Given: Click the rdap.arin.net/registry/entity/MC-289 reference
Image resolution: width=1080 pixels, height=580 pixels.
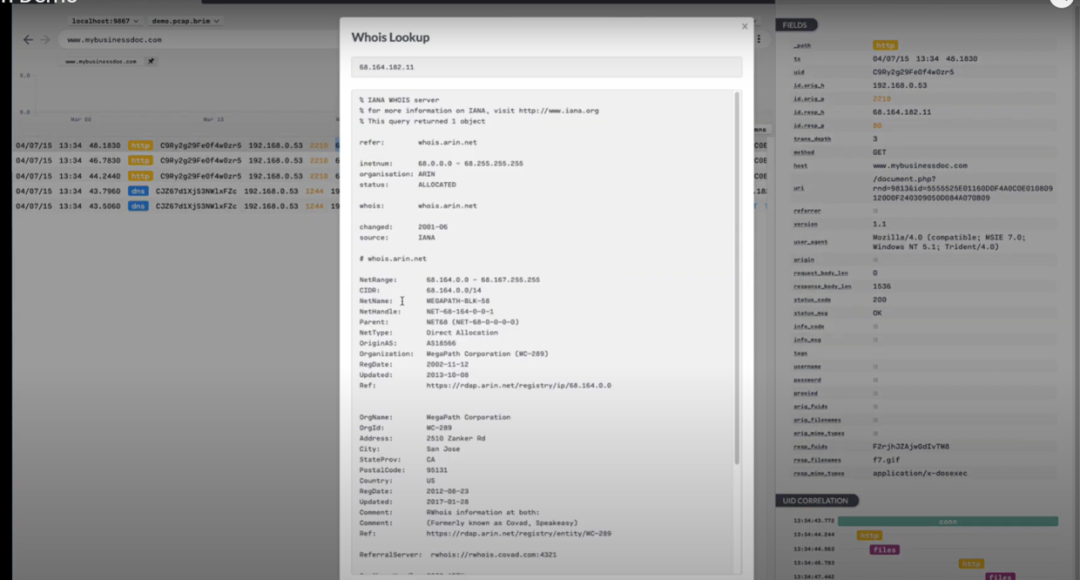Looking at the screenshot, I should [x=519, y=534].
